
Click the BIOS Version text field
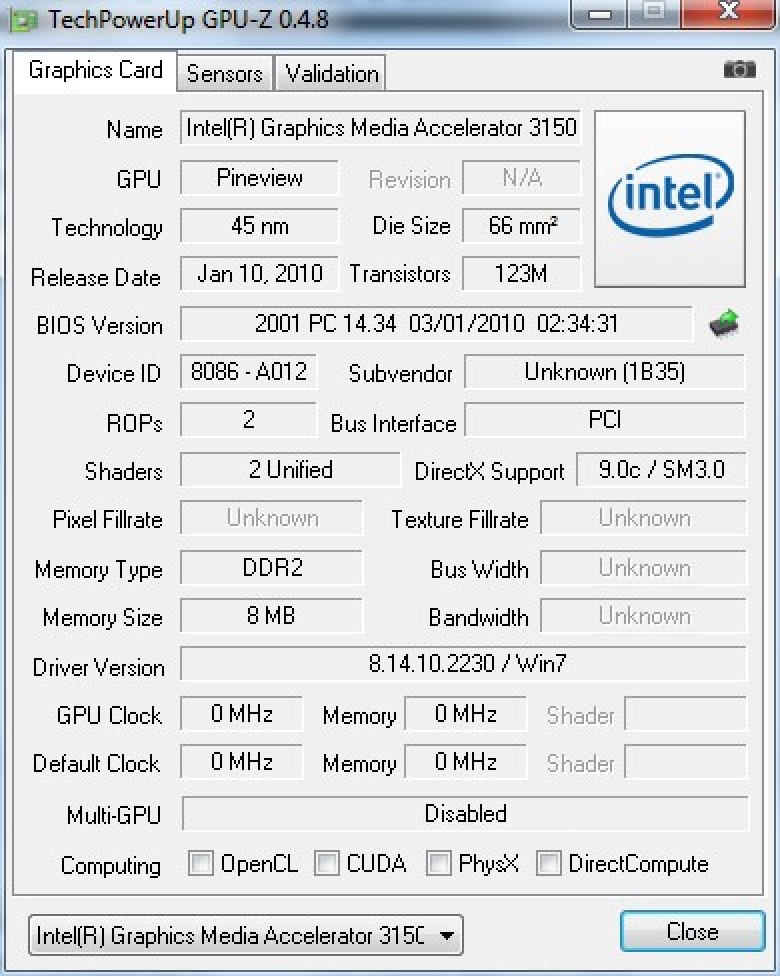click(x=436, y=324)
